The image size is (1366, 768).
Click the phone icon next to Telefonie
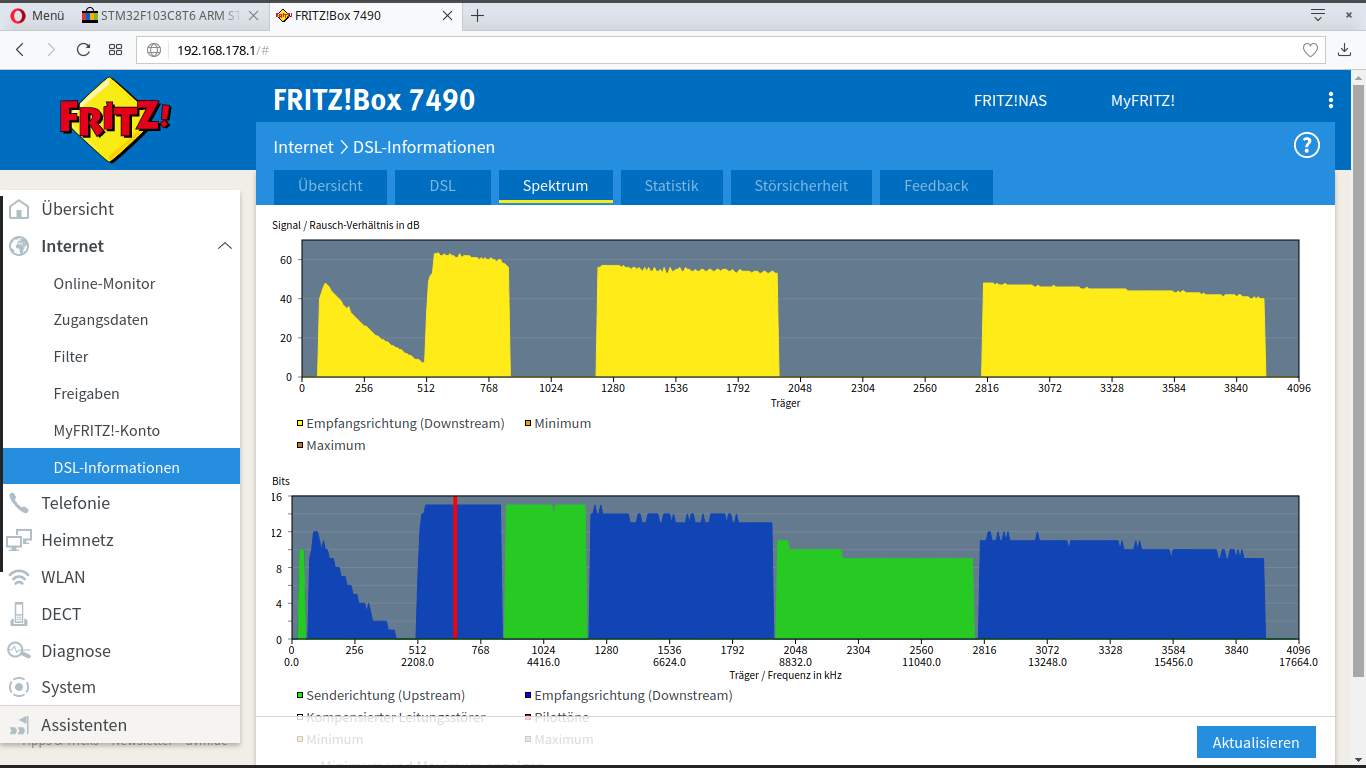click(x=19, y=503)
